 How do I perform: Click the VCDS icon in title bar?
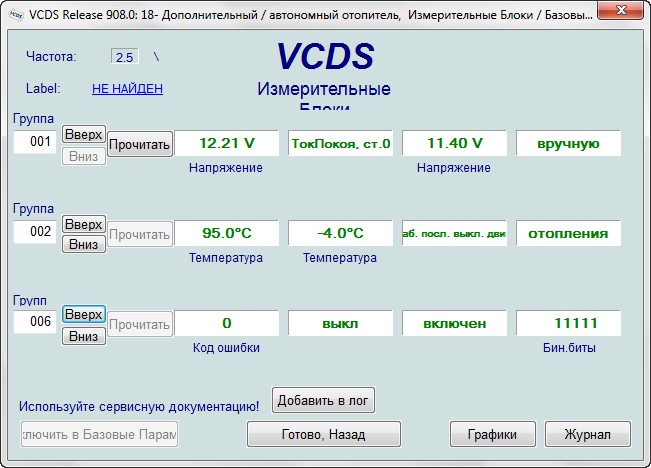(16, 15)
